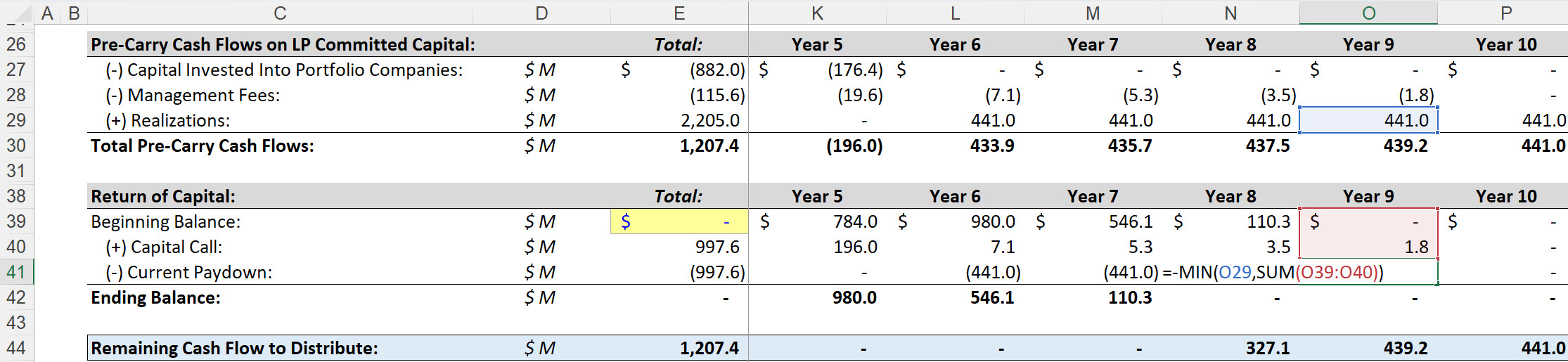Select Year 8 total pre-carry 437.5 cell
This screenshot has width=1568, height=362.
[1230, 146]
